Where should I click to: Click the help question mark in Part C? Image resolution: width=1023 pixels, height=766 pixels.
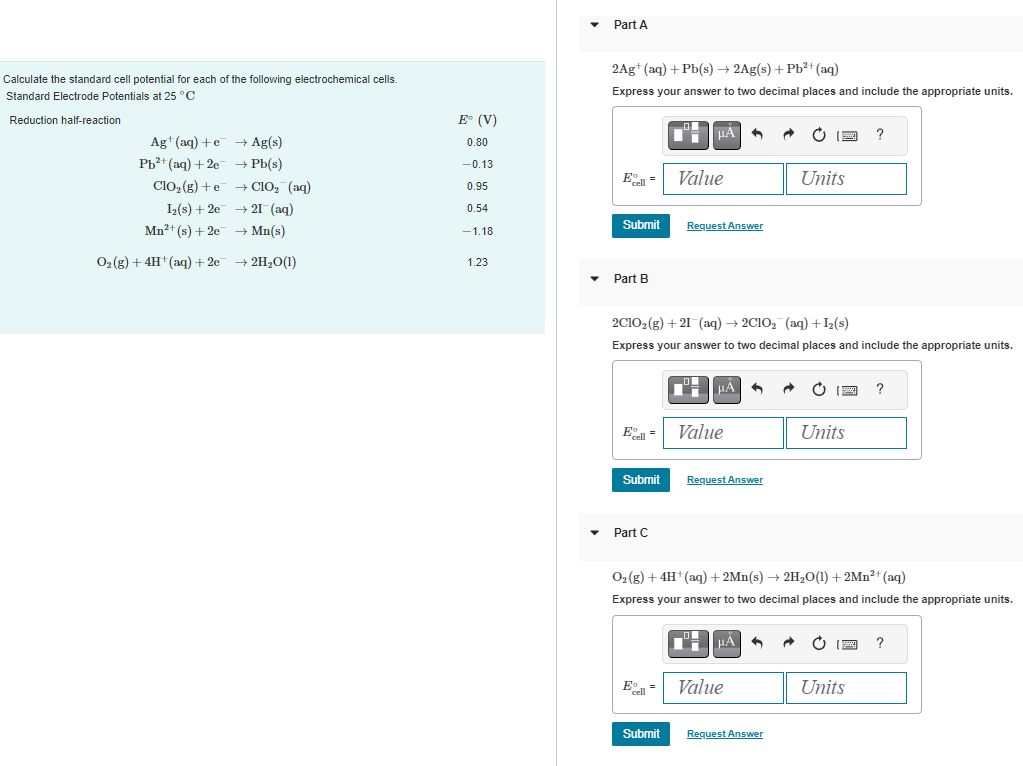[x=879, y=643]
